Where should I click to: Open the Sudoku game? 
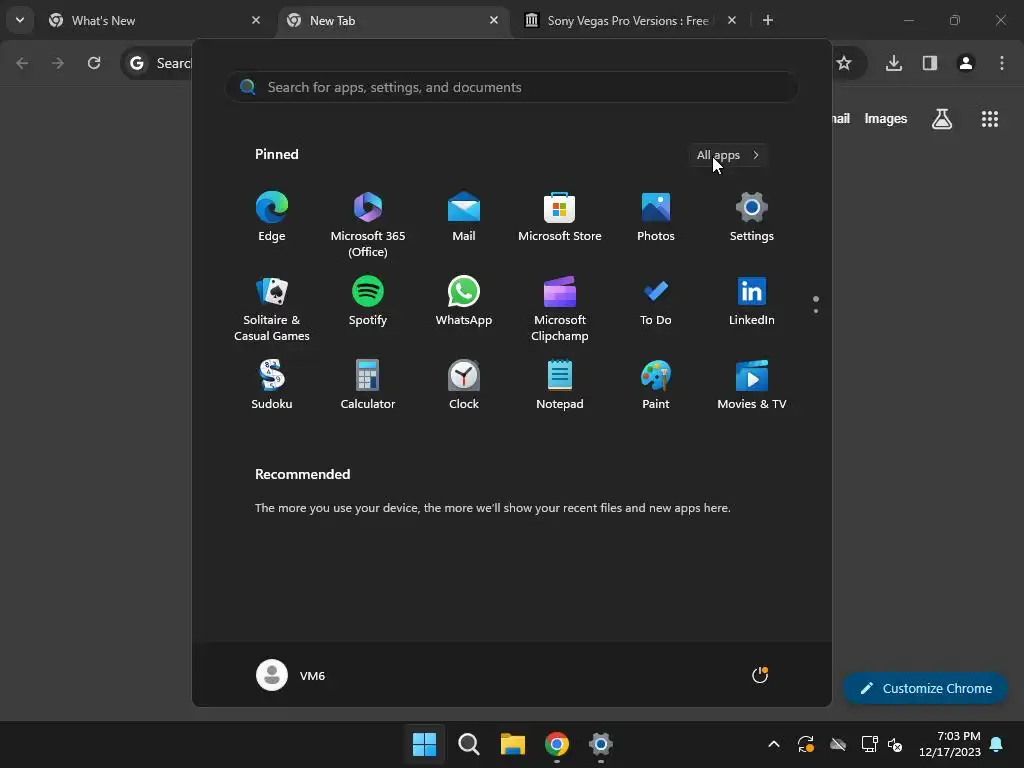point(272,385)
